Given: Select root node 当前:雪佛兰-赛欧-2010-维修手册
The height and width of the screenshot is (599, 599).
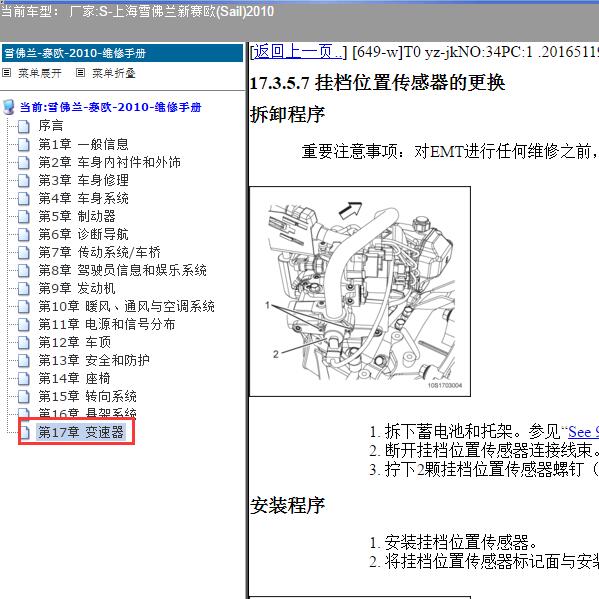Looking at the screenshot, I should pyautogui.click(x=110, y=107).
